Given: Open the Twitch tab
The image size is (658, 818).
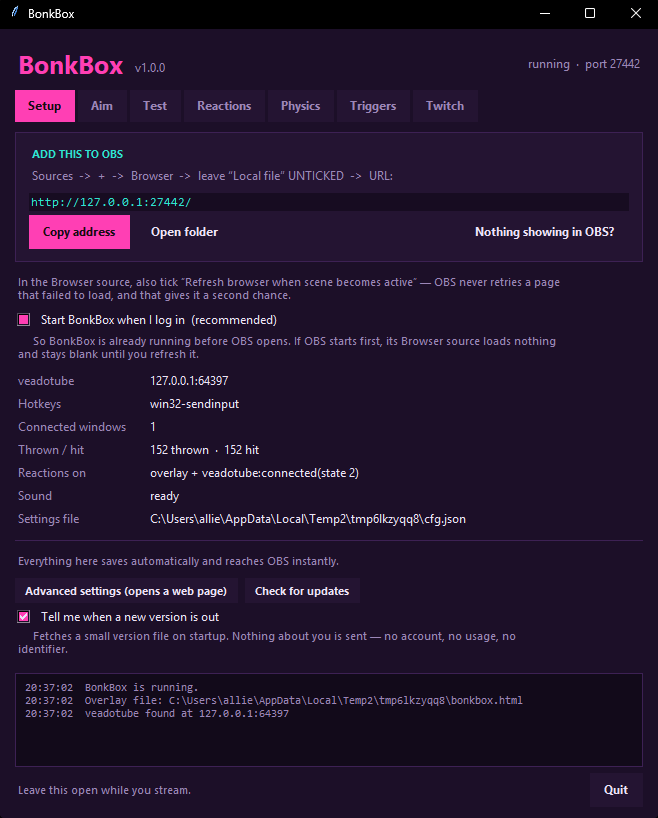Looking at the screenshot, I should pyautogui.click(x=445, y=106).
